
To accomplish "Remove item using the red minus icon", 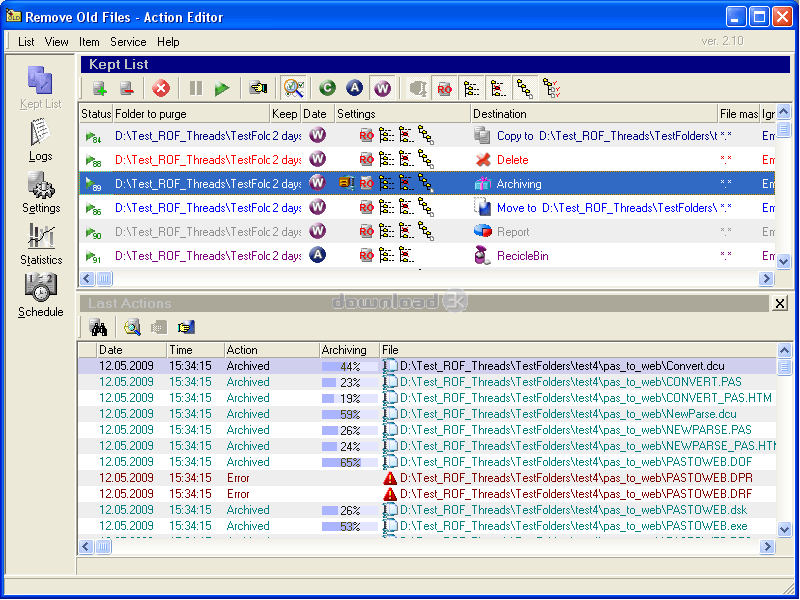I will (x=127, y=88).
